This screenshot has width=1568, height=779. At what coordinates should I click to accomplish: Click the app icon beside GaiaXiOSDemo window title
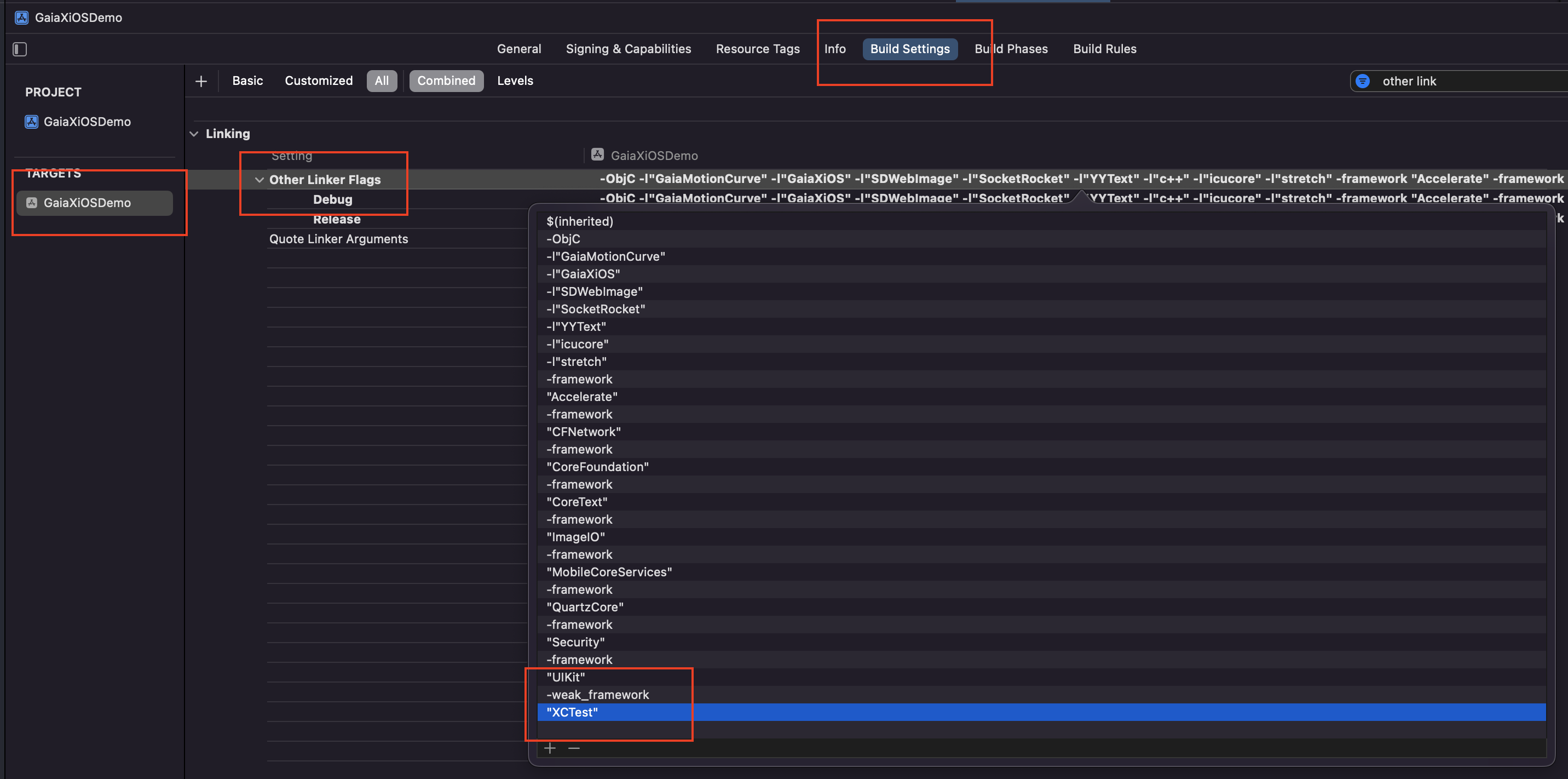21,17
